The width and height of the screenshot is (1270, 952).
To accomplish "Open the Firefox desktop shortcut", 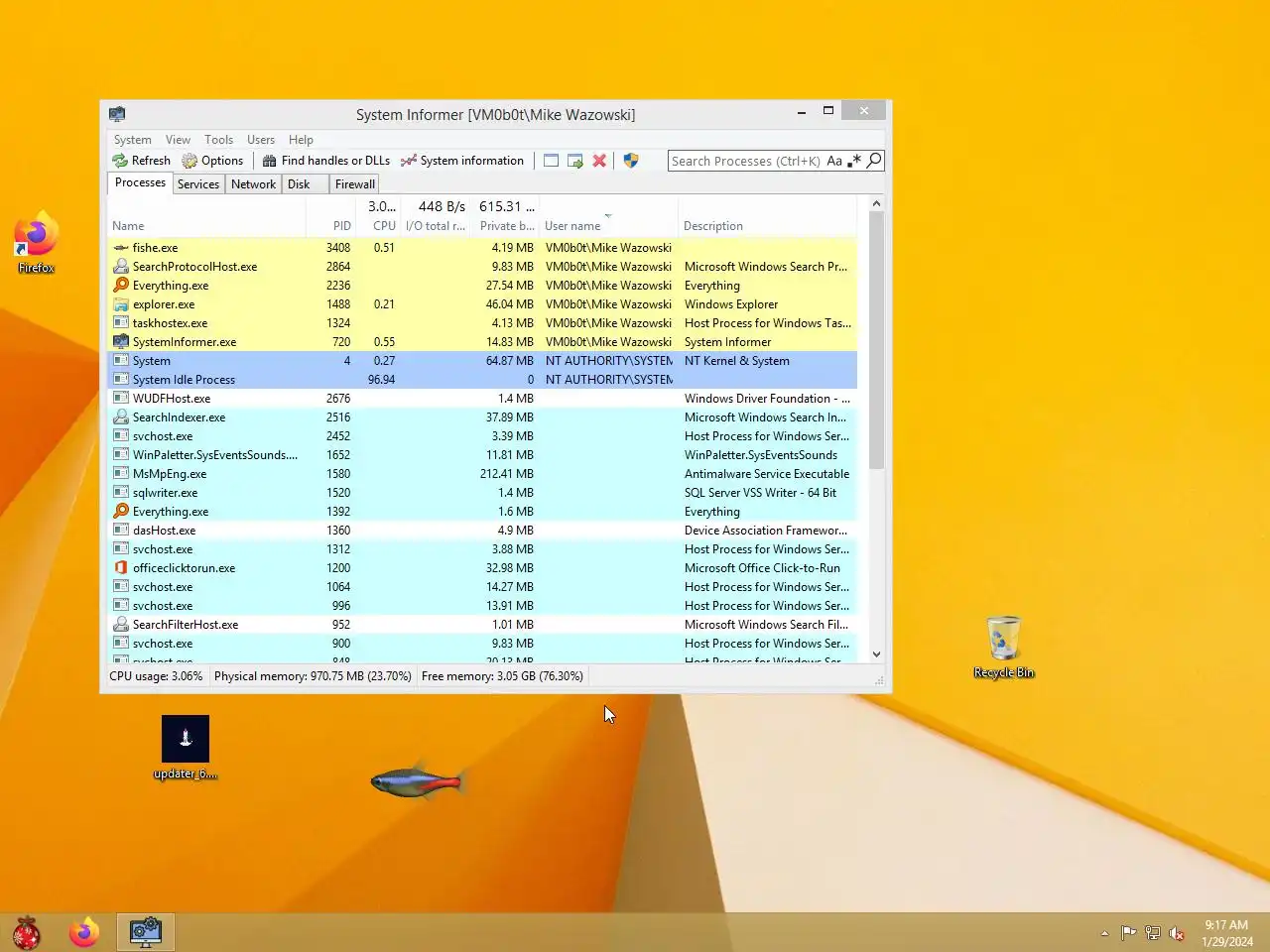I will [36, 243].
